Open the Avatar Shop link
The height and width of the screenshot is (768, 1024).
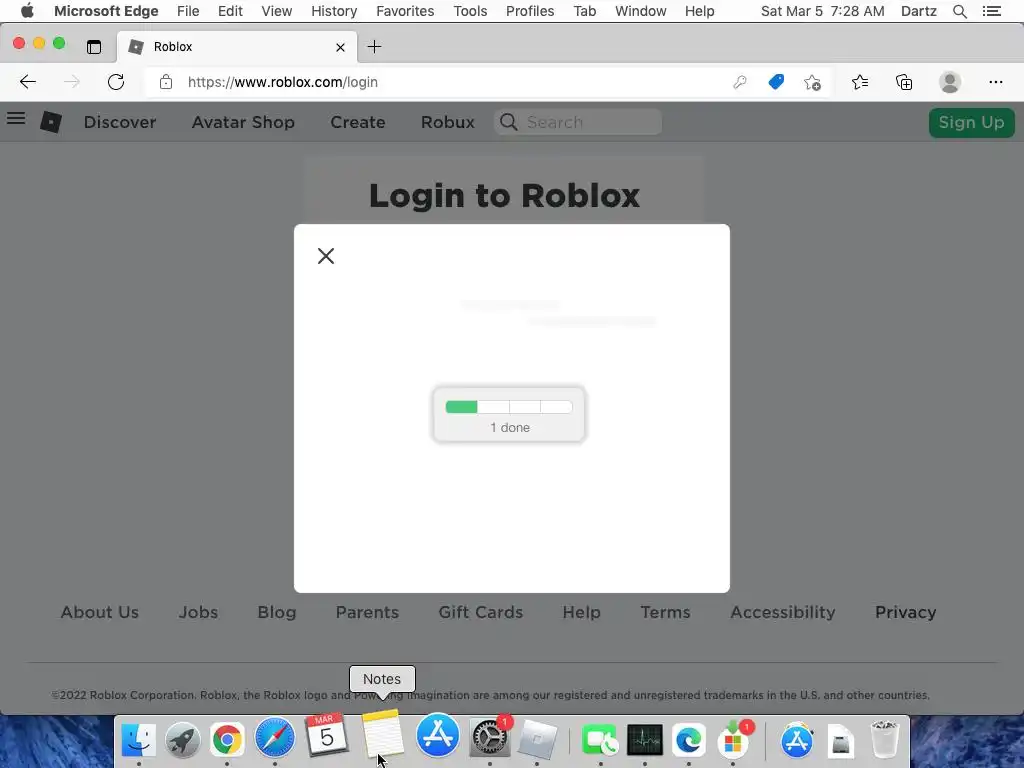pos(243,122)
